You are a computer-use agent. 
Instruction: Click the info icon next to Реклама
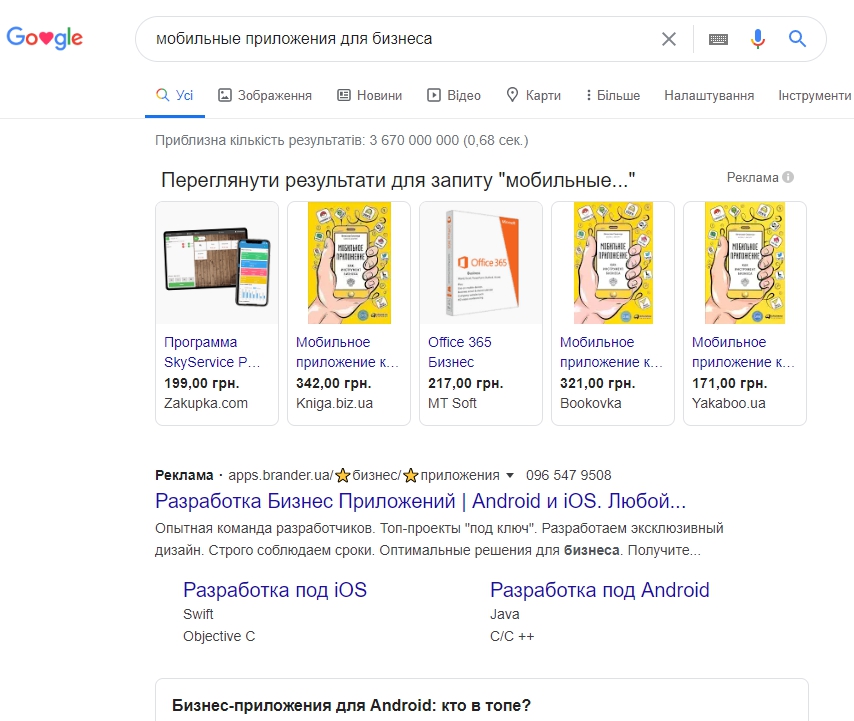pyautogui.click(x=788, y=177)
